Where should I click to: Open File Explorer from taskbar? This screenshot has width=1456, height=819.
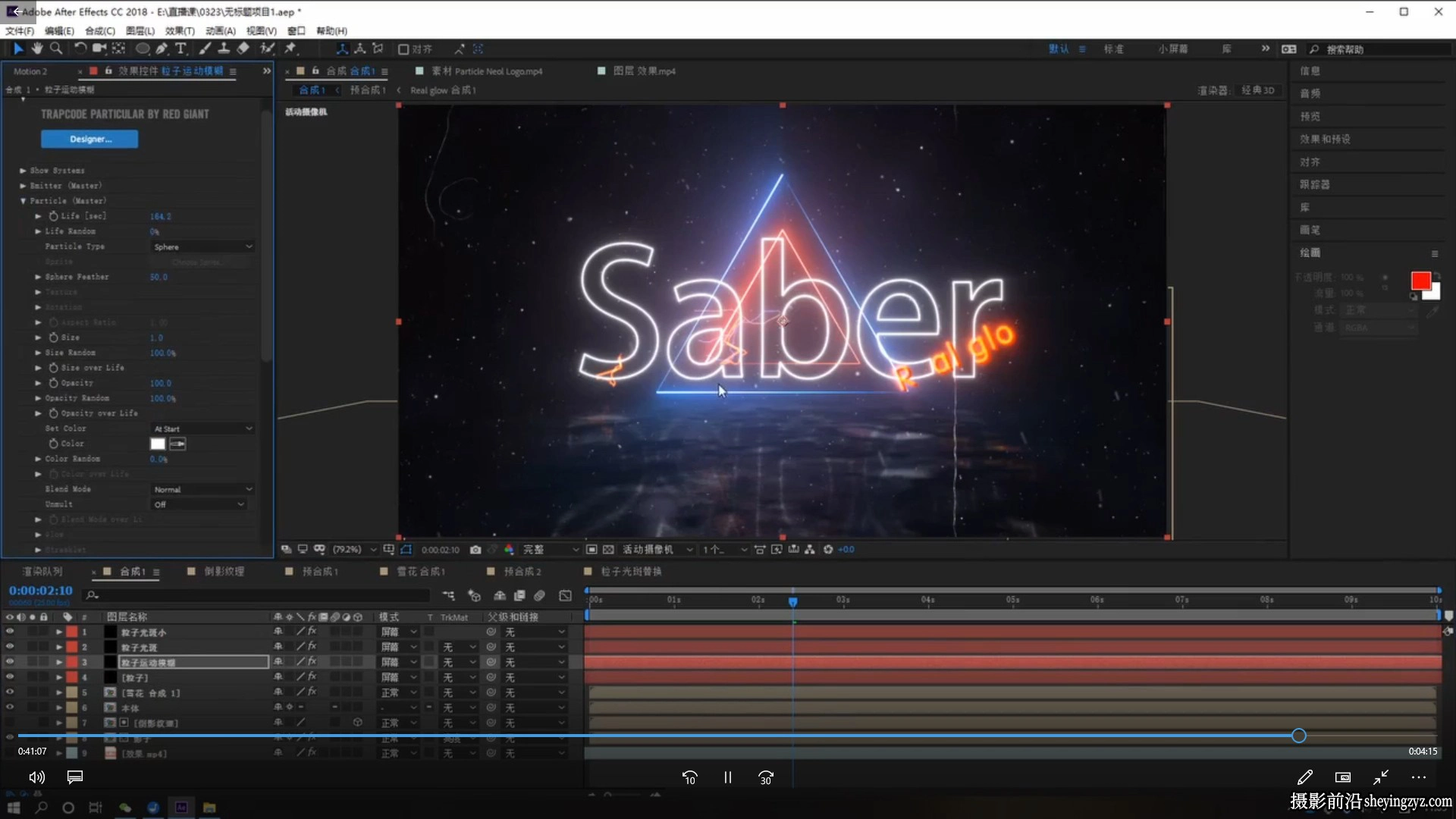click(209, 808)
